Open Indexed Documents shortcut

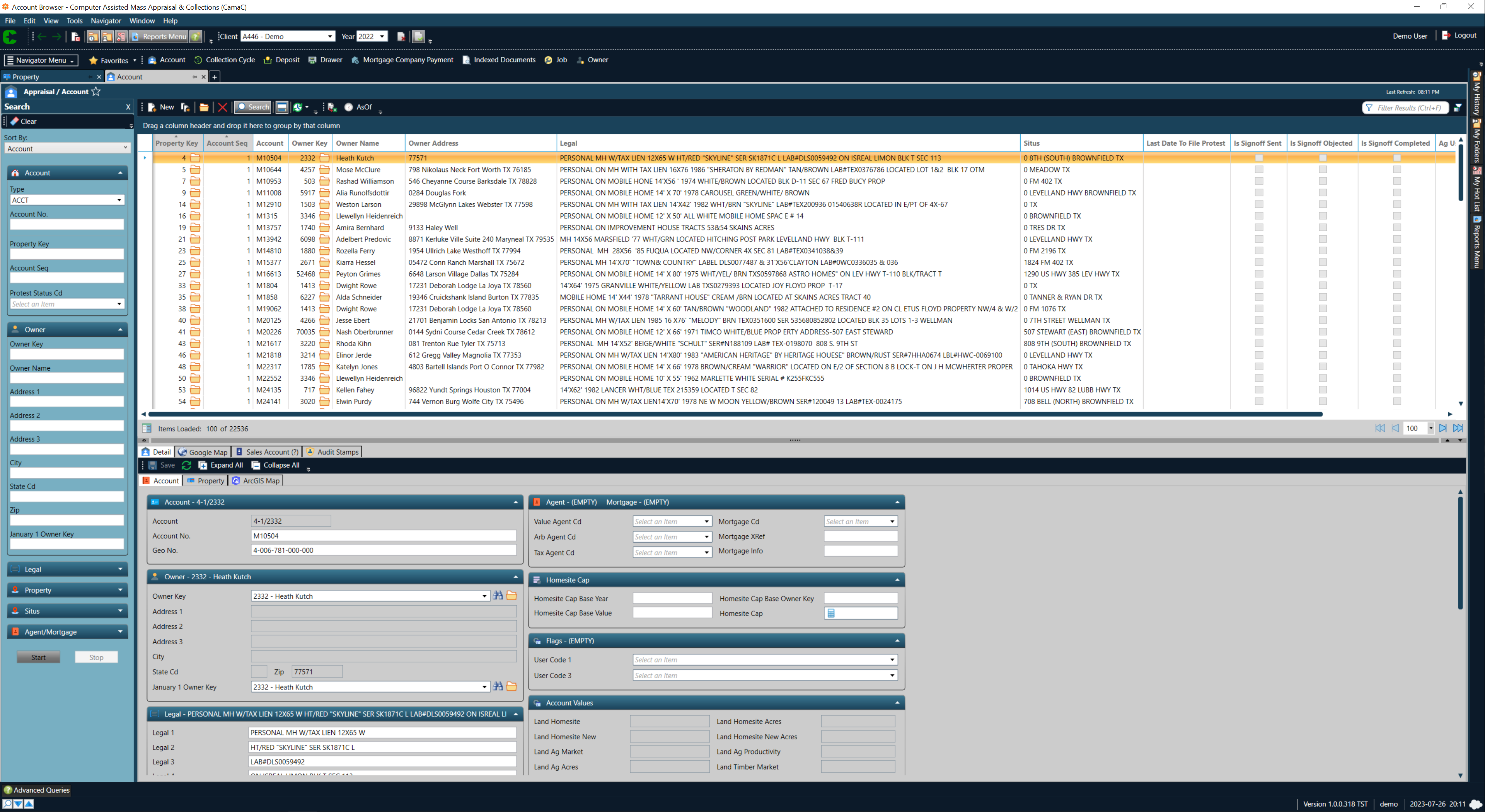499,60
